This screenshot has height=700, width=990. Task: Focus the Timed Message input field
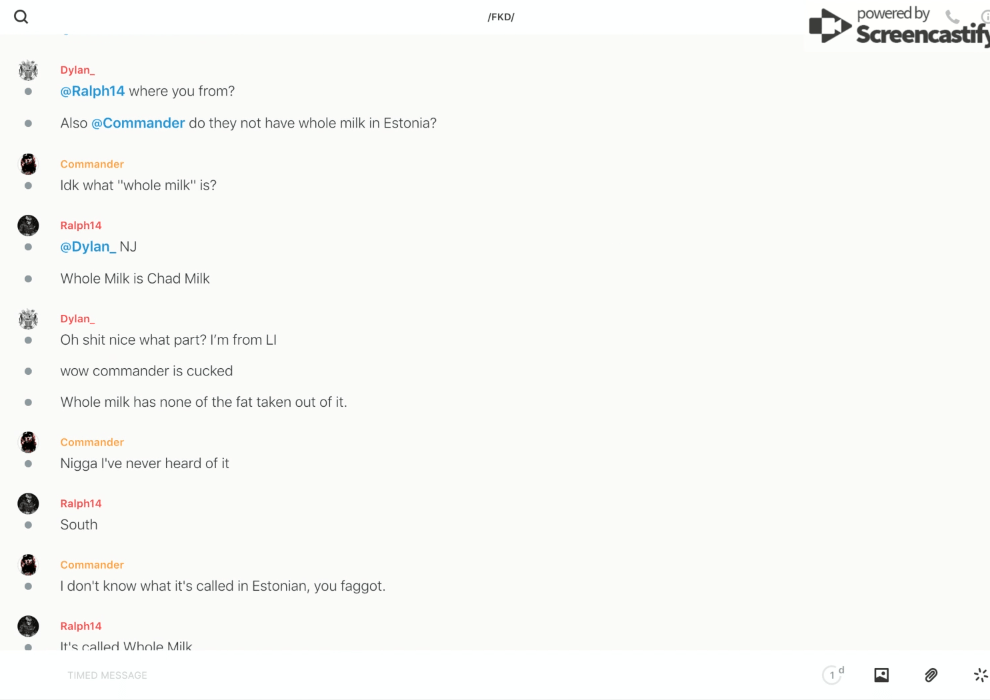(x=400, y=675)
